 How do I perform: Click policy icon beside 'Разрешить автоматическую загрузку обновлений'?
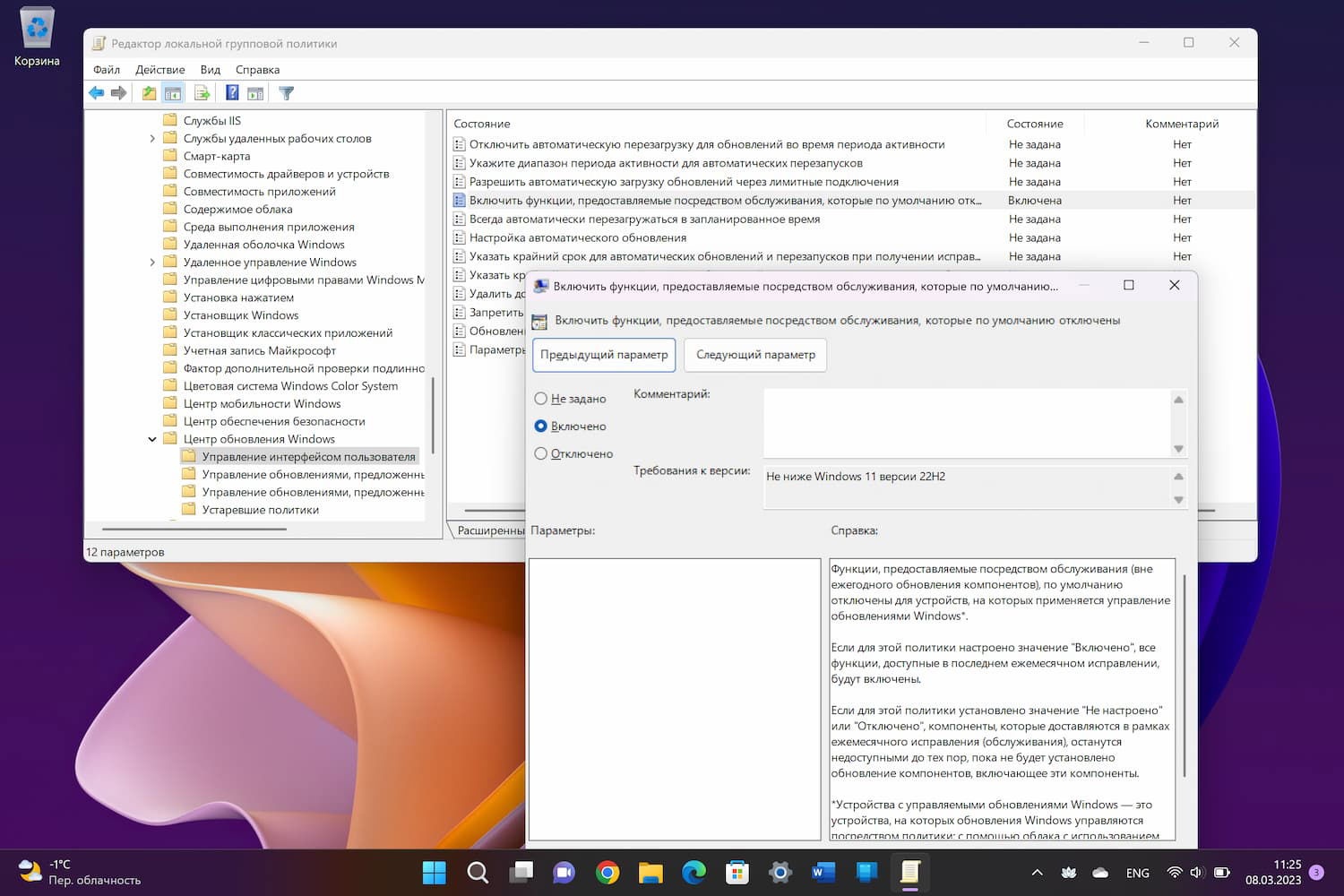pos(460,182)
